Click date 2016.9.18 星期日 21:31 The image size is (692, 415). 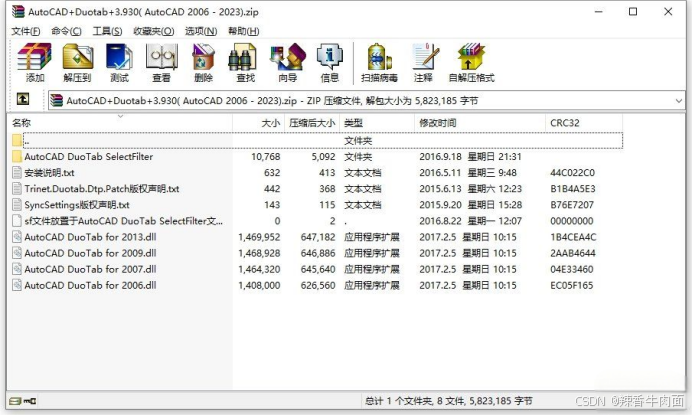coord(470,157)
